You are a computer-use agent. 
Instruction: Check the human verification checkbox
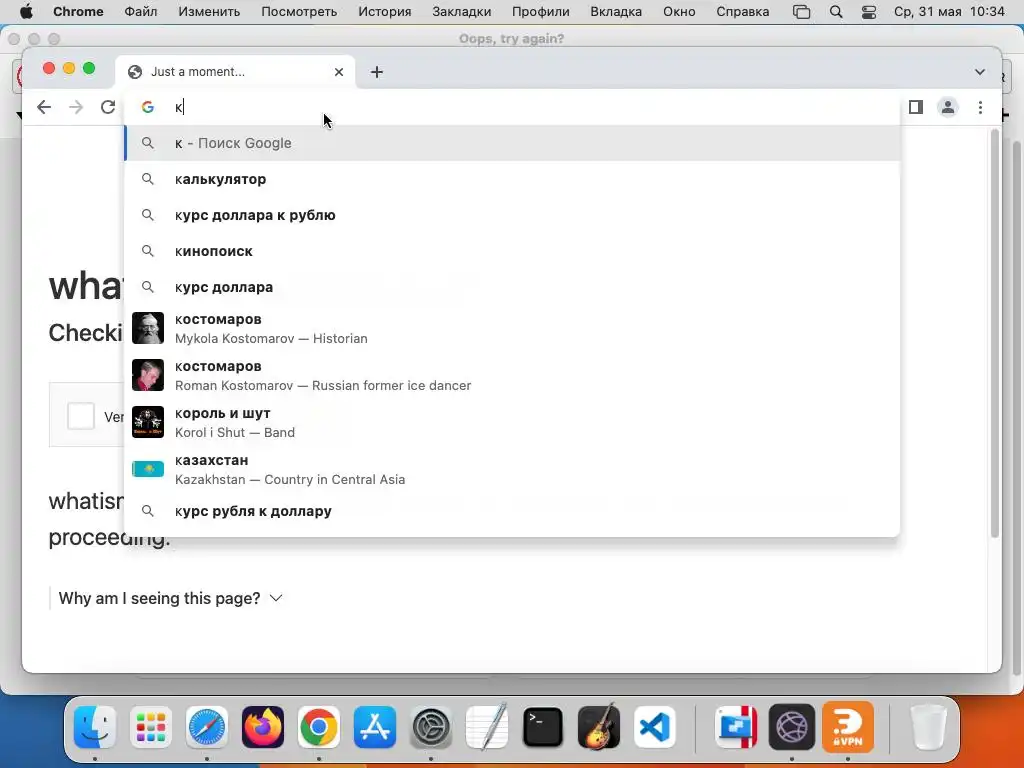point(81,416)
